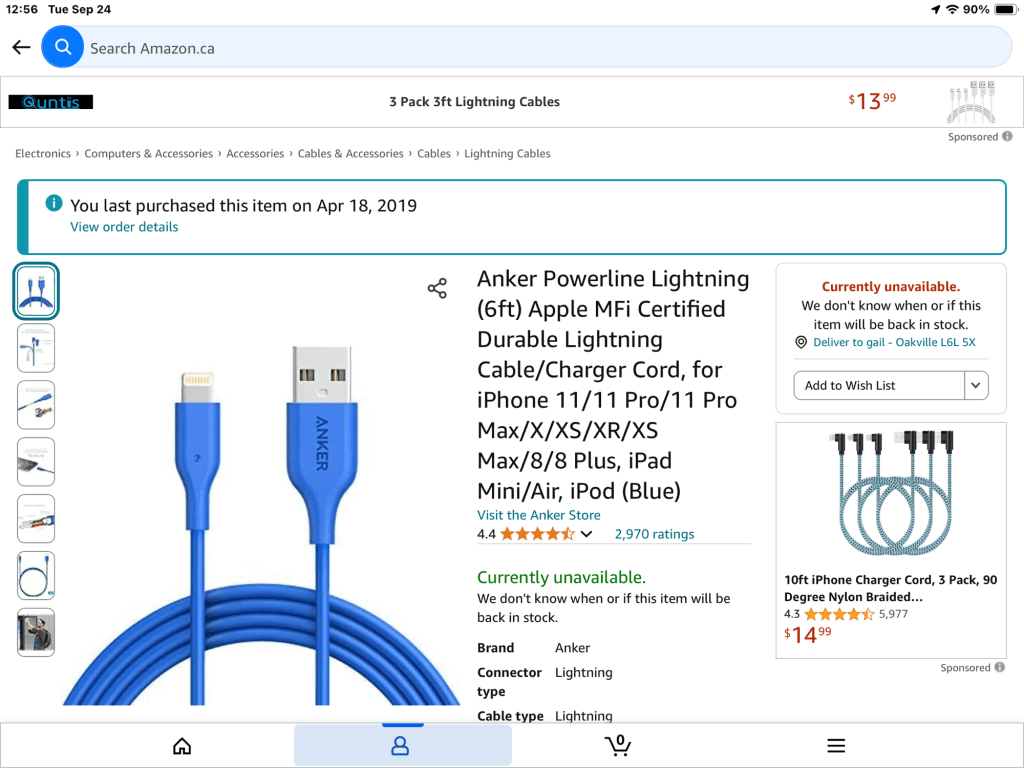This screenshot has width=1024, height=768.
Task: Open the 2,970 ratings link
Action: tap(654, 534)
